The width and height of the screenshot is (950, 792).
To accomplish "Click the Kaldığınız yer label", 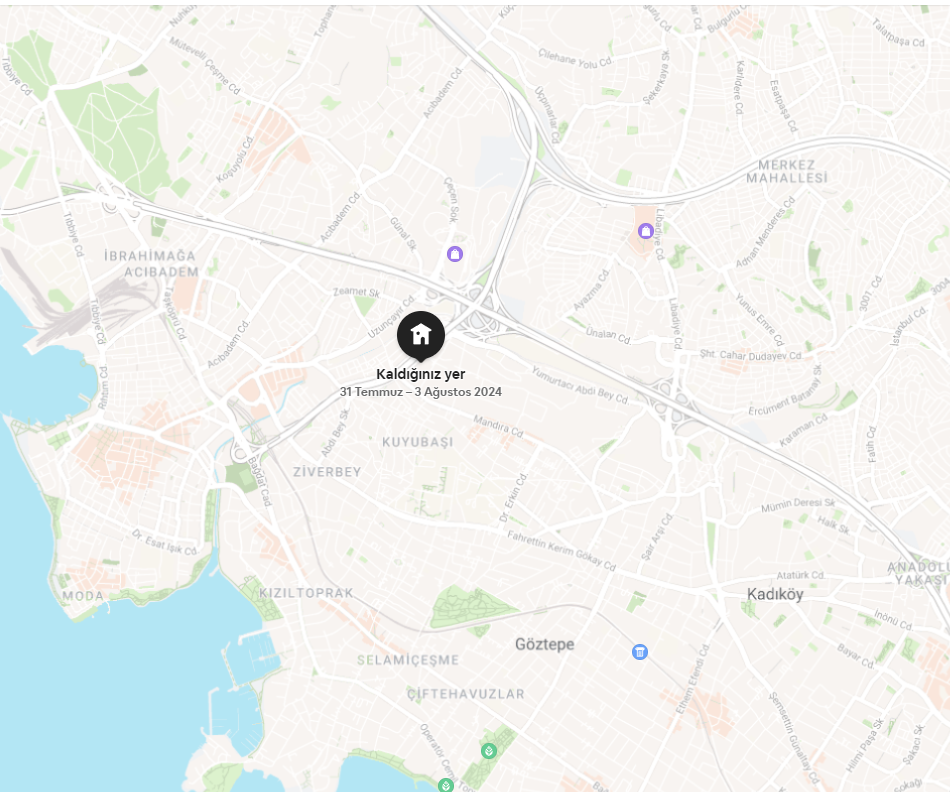I will point(420,374).
